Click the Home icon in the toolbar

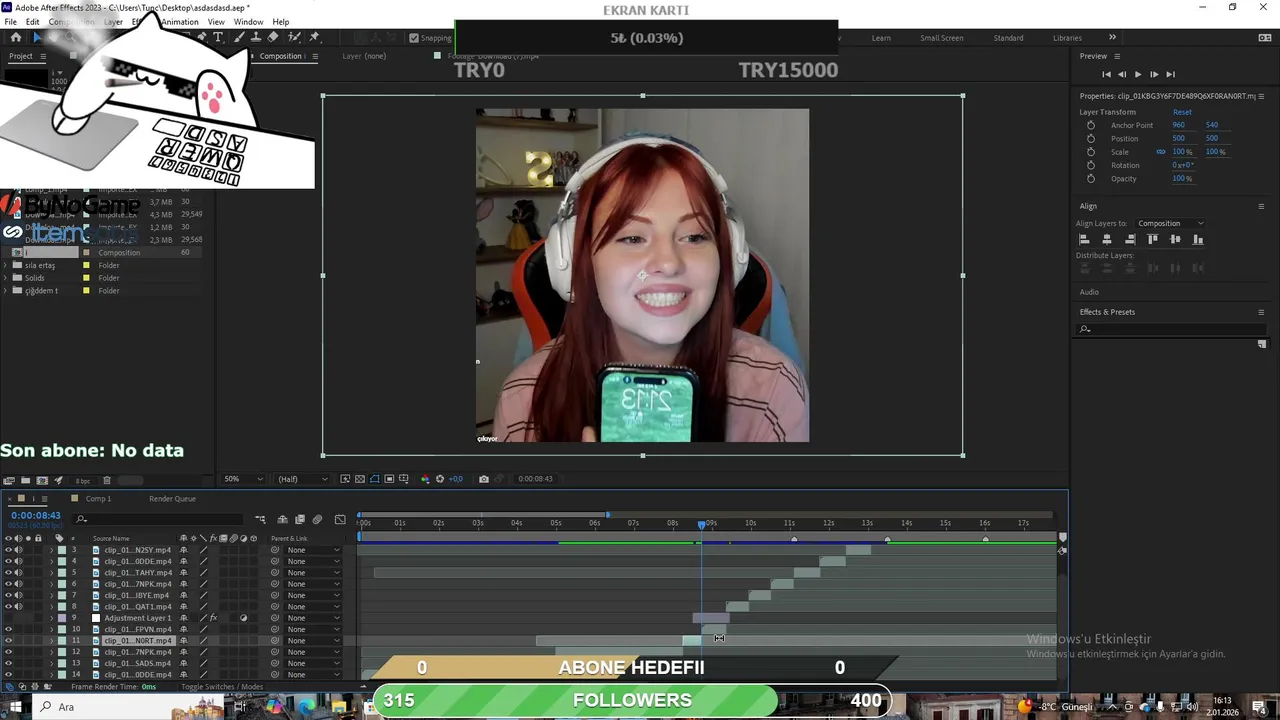(x=15, y=37)
